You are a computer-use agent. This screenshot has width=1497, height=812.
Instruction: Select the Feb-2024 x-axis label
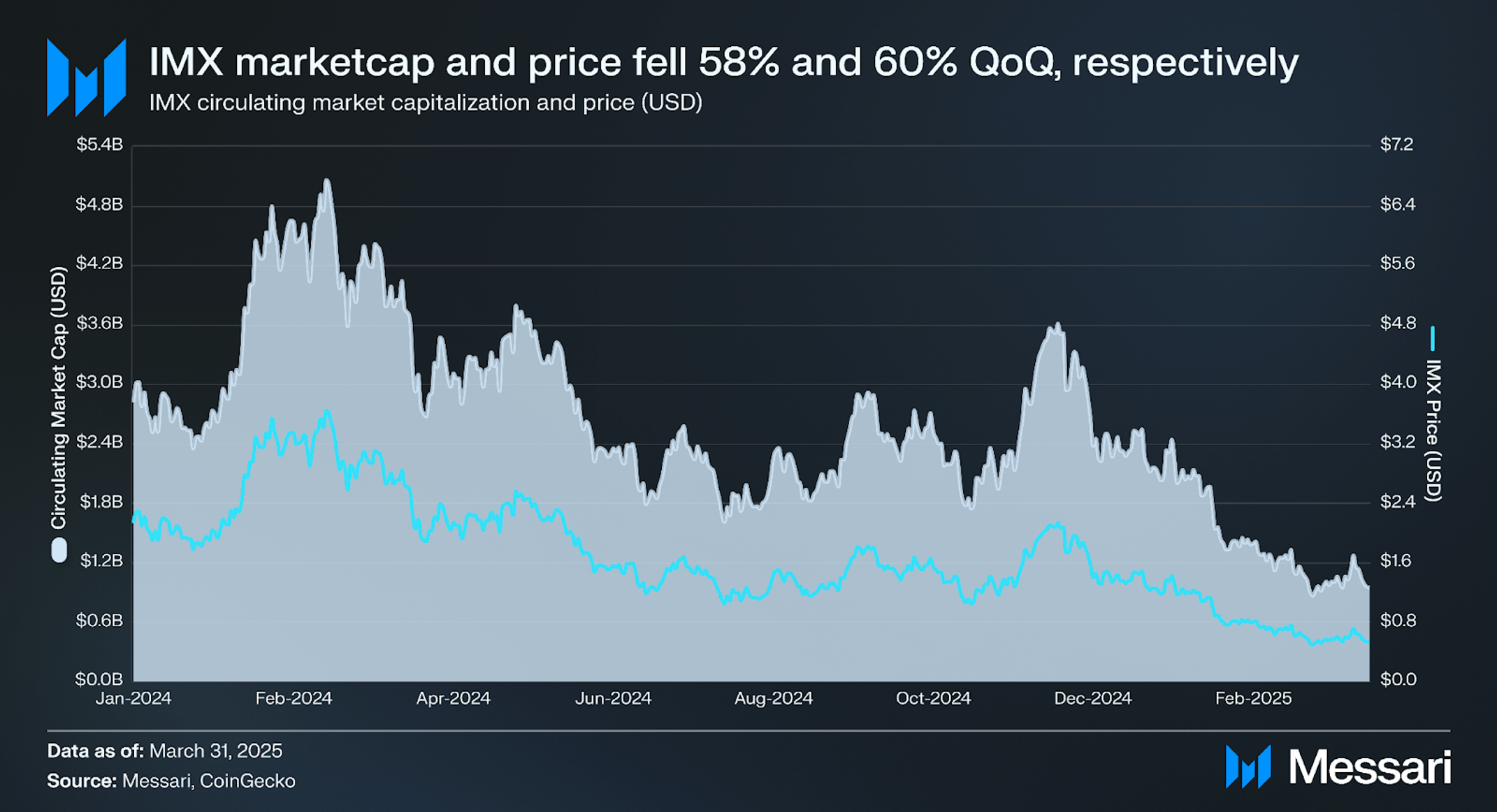[x=294, y=698]
